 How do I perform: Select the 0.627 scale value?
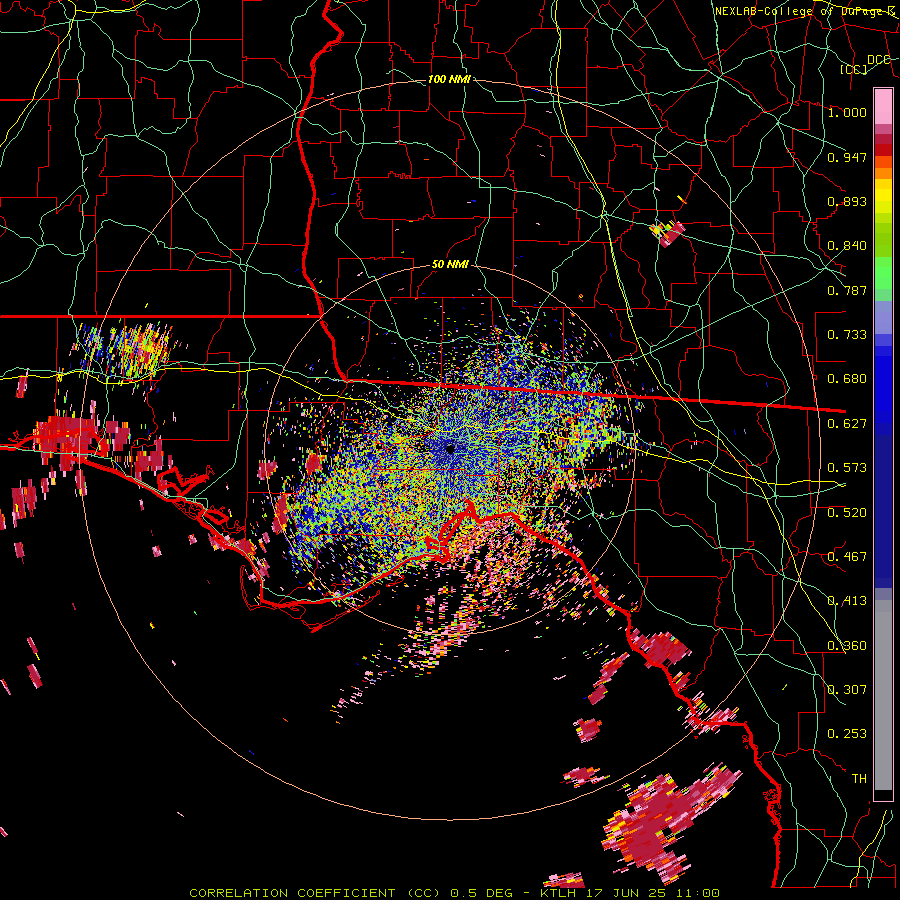coord(847,424)
